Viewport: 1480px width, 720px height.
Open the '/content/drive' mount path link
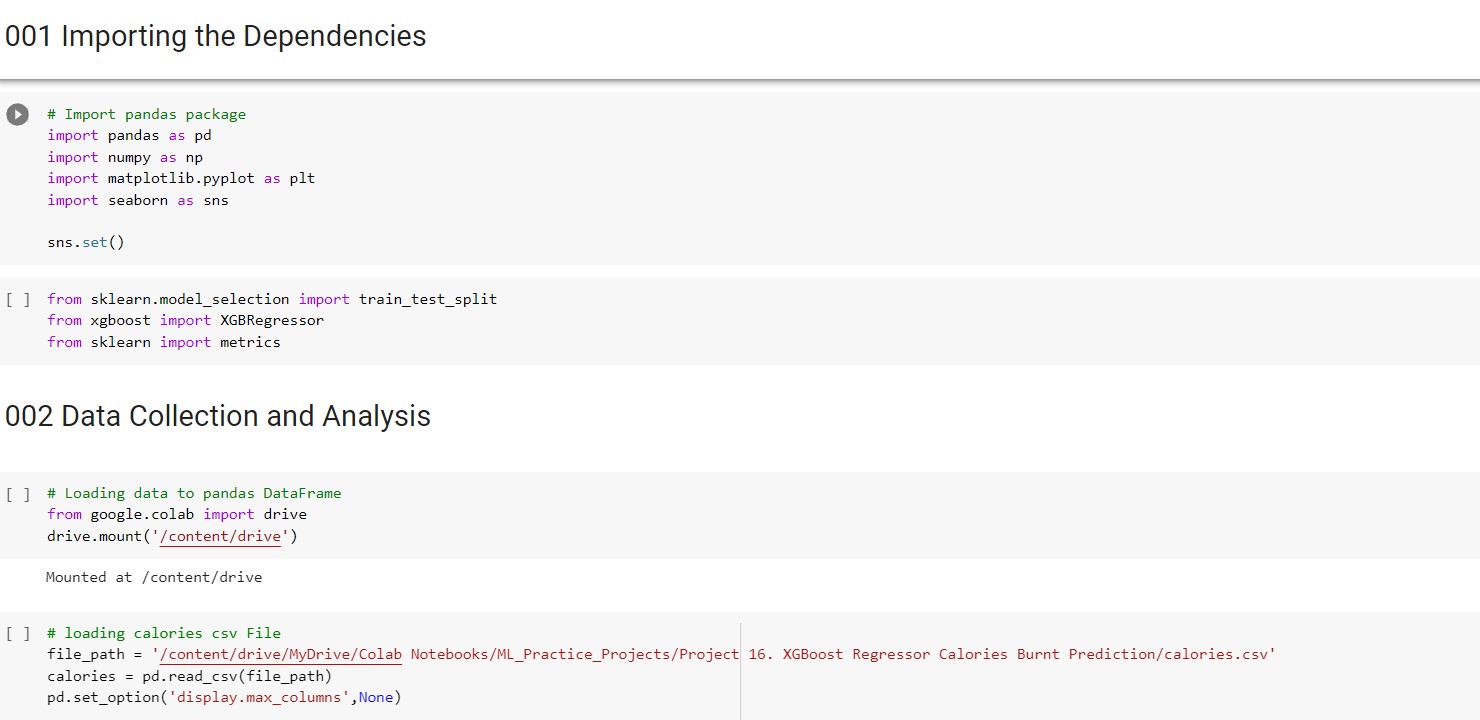tap(220, 536)
